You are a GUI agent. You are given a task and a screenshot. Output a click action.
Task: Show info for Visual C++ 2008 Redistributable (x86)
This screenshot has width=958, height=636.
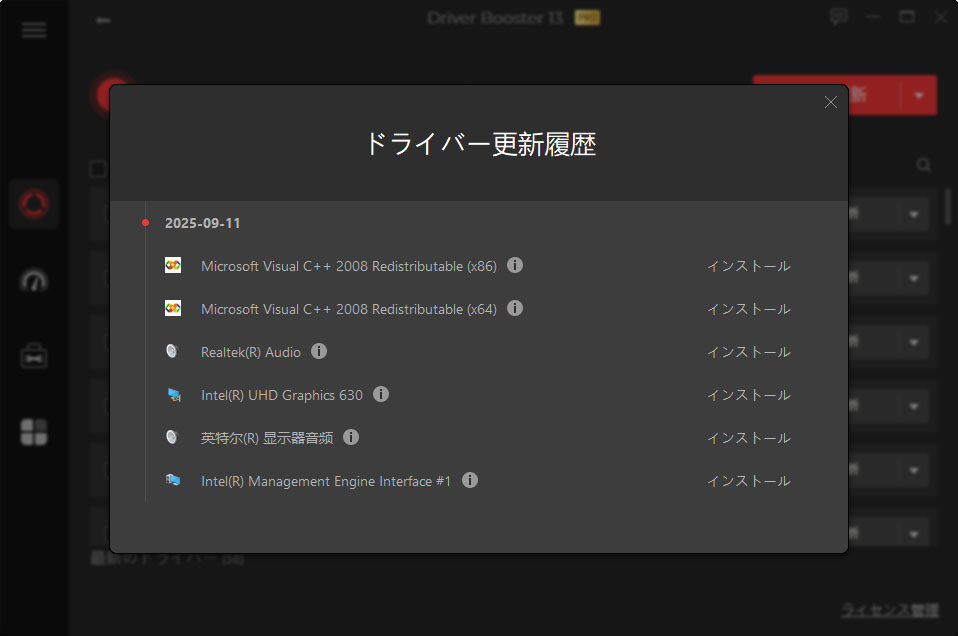pyautogui.click(x=515, y=265)
